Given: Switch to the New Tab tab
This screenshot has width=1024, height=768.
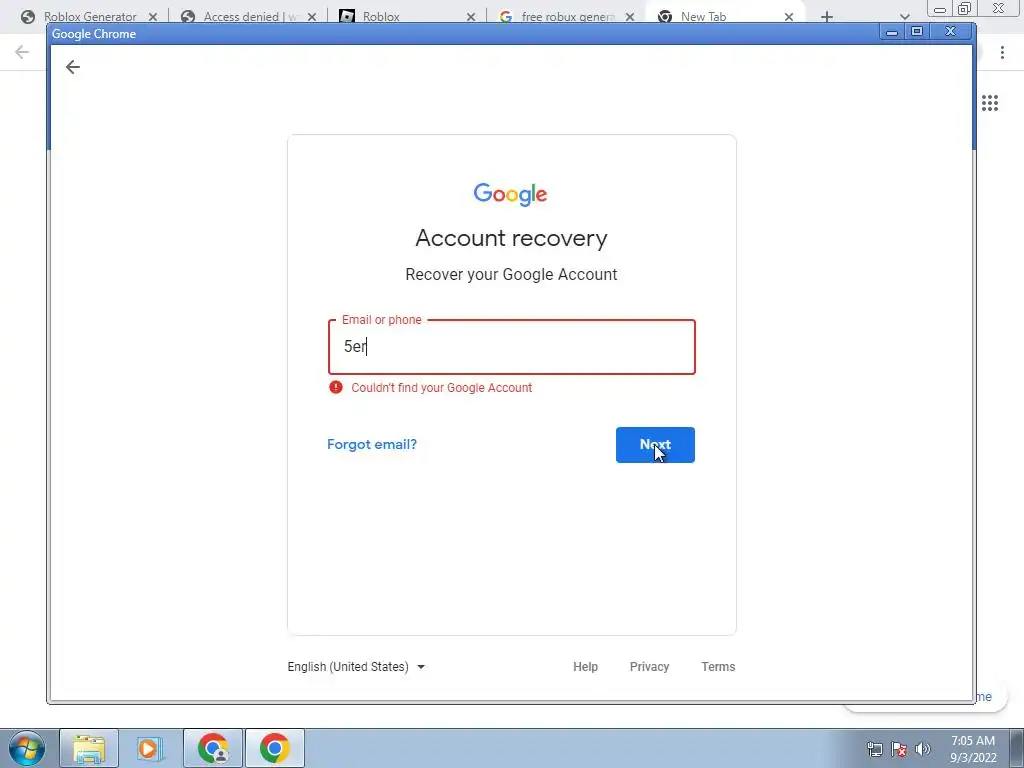Looking at the screenshot, I should point(703,17).
